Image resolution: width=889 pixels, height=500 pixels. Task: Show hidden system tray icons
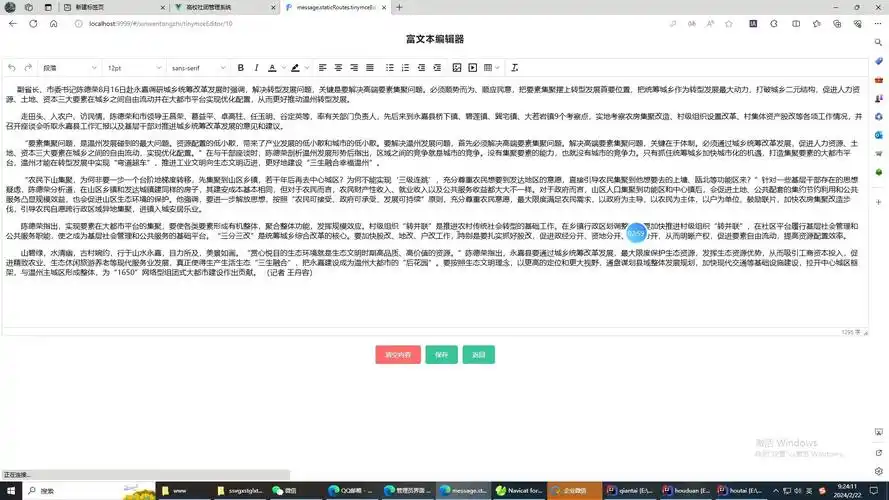[x=776, y=490]
